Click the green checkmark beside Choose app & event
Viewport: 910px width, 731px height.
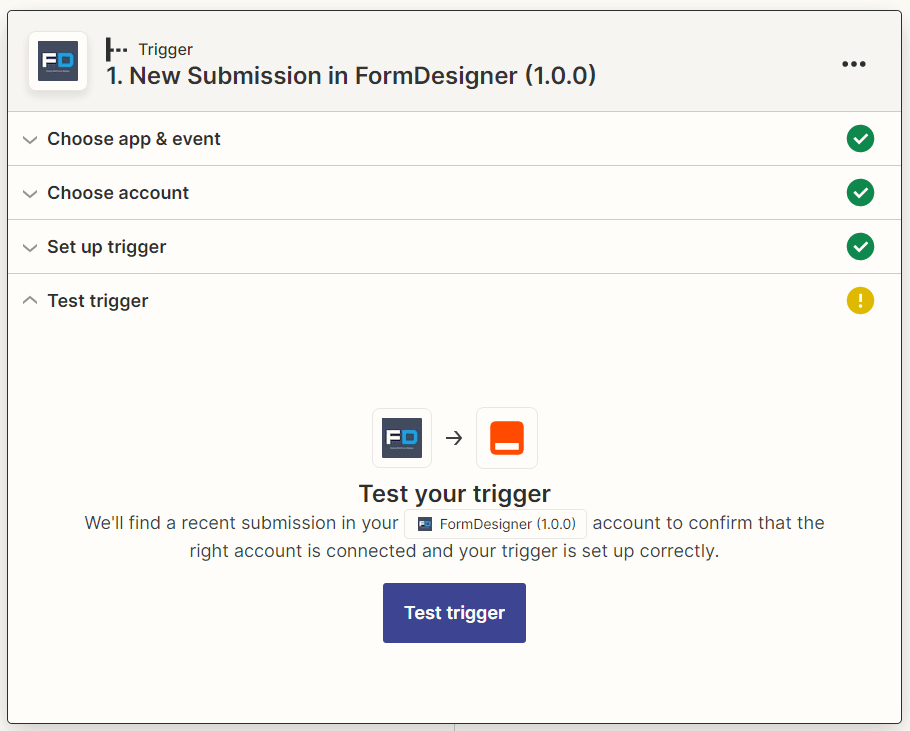(x=860, y=138)
